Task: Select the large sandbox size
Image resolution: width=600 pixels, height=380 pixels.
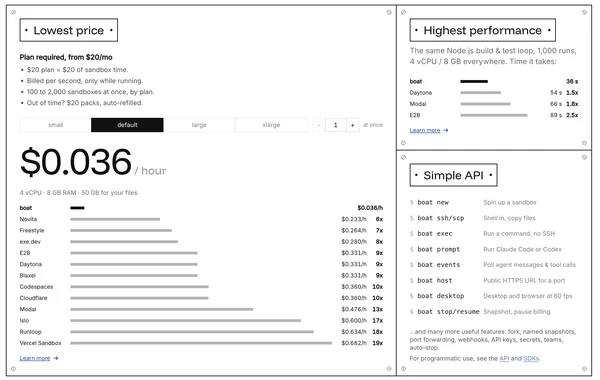Action: point(199,125)
